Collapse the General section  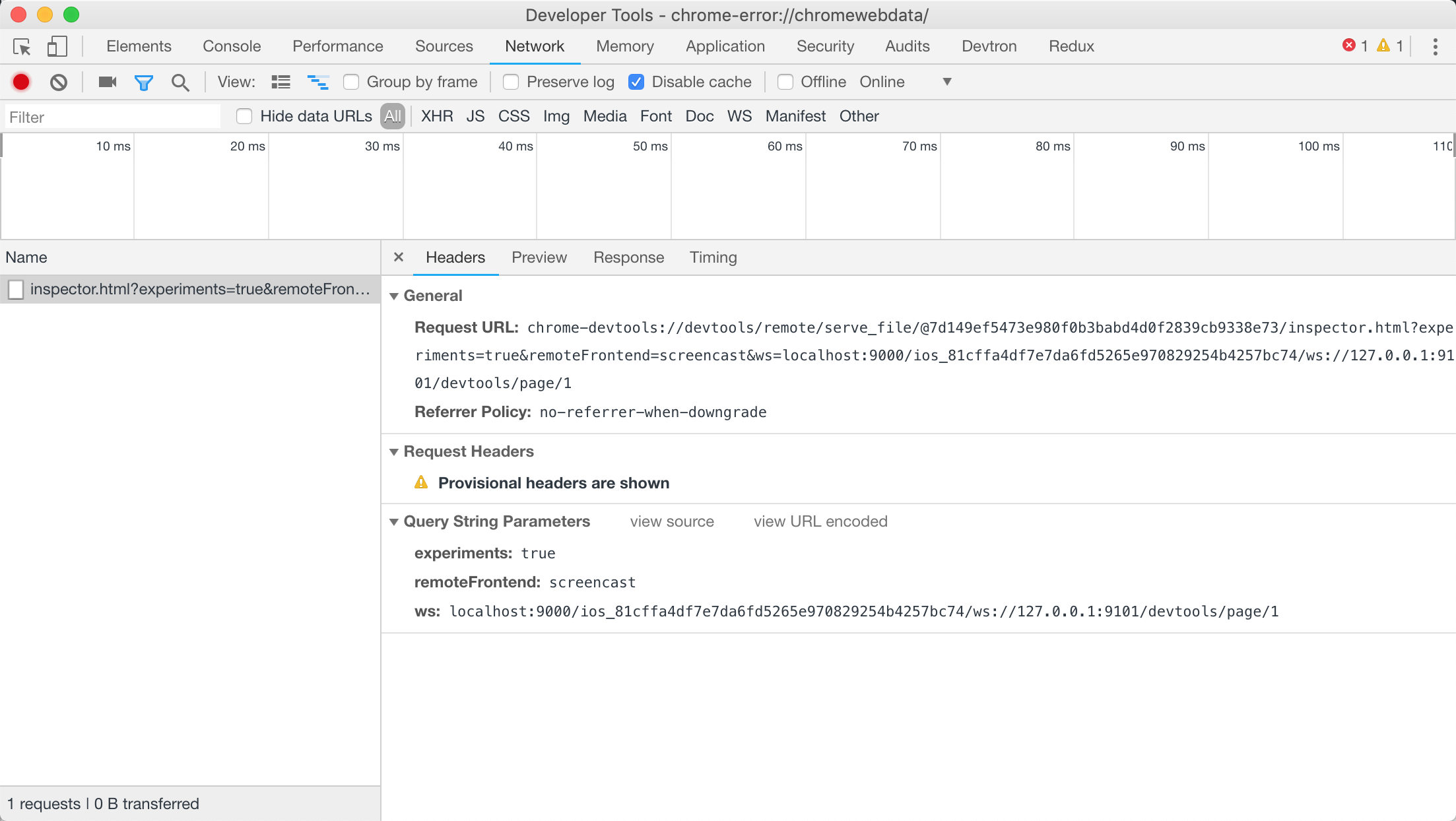[x=394, y=296]
